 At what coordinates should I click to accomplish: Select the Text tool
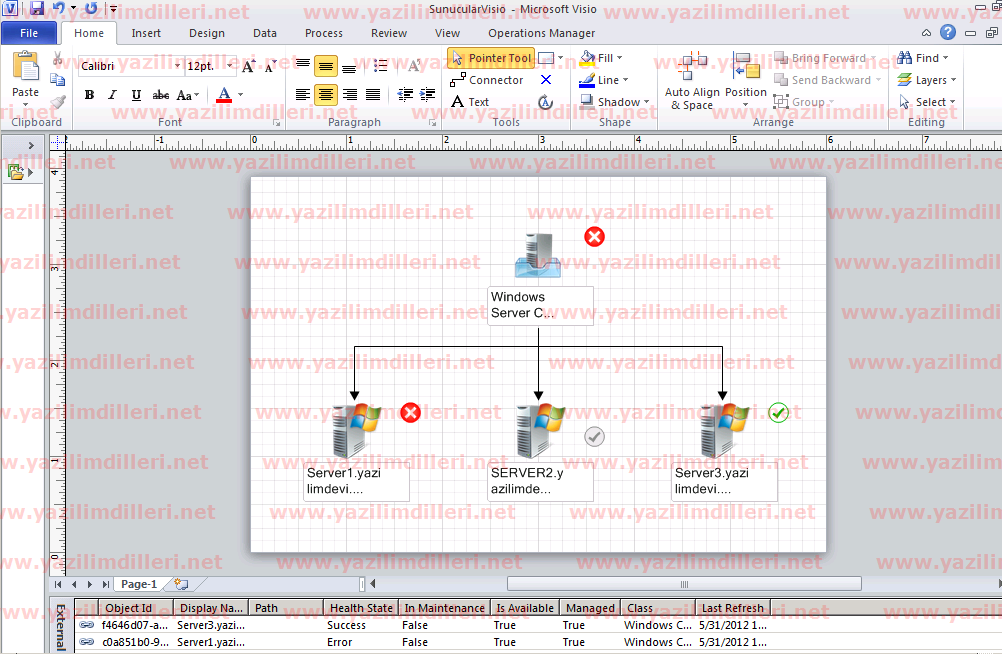pos(470,102)
